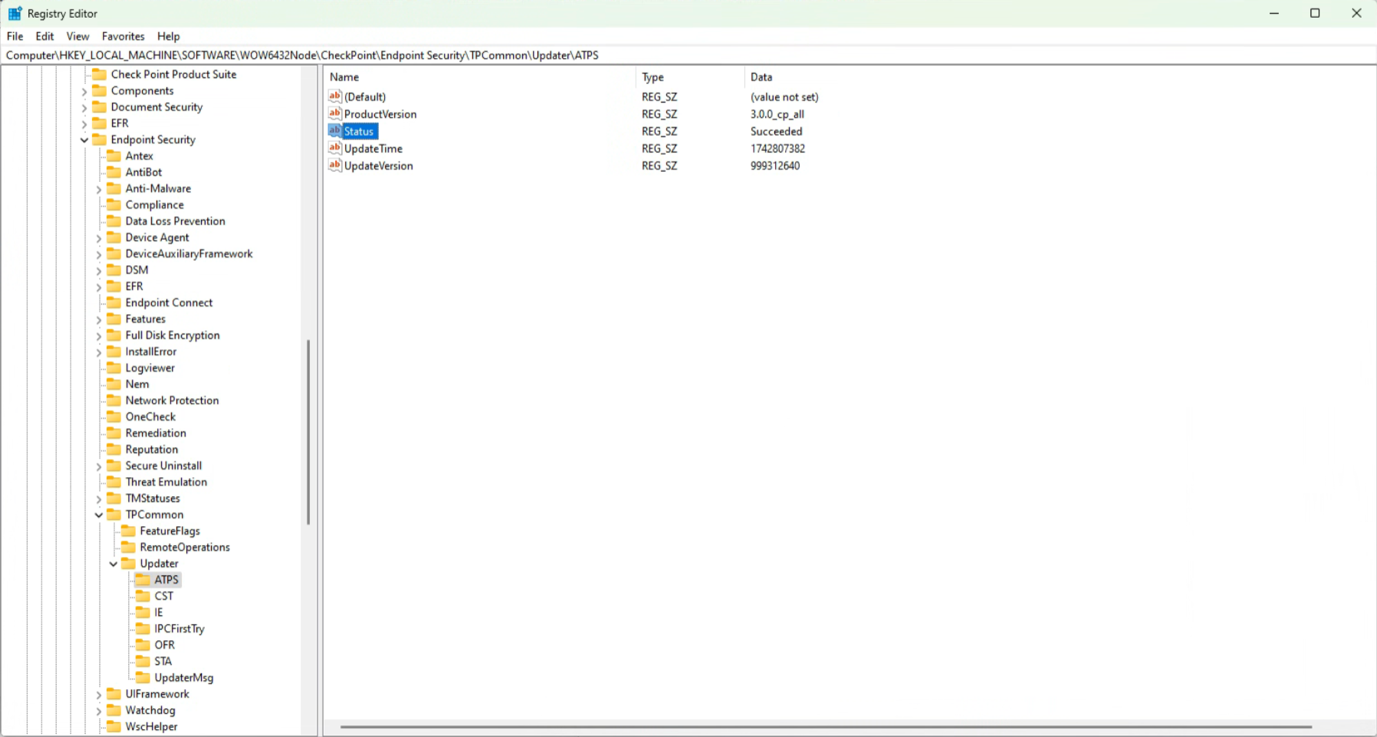This screenshot has width=1377, height=737.
Task: Click the CST folder icon
Action: [x=143, y=596]
